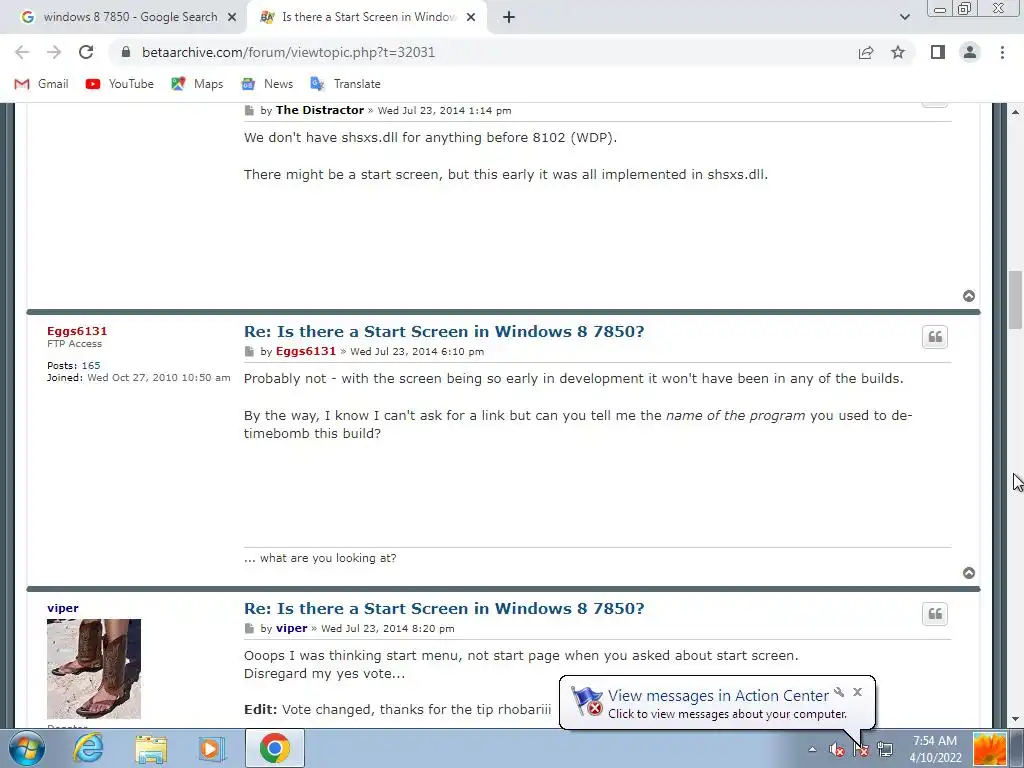
Task: Open the Translate bookmark
Action: tap(345, 84)
